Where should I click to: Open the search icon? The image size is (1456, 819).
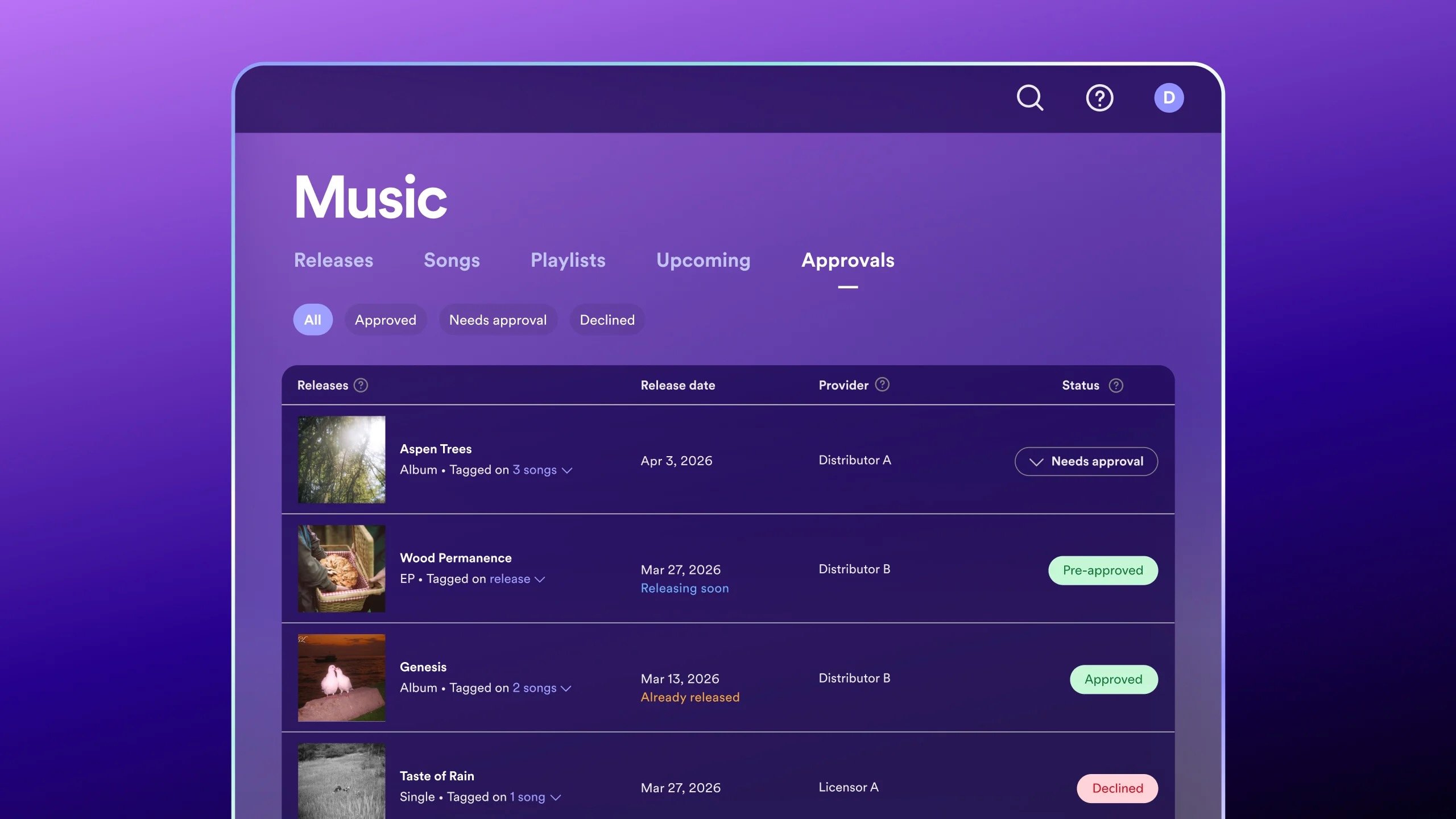click(x=1030, y=98)
